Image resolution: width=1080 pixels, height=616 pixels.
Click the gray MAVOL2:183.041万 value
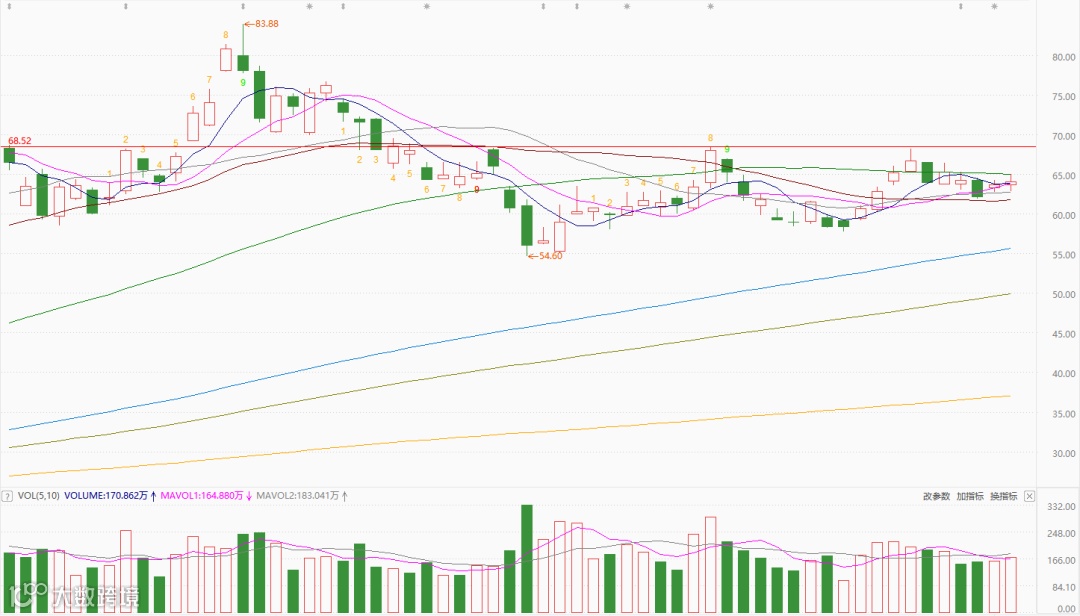[298, 495]
